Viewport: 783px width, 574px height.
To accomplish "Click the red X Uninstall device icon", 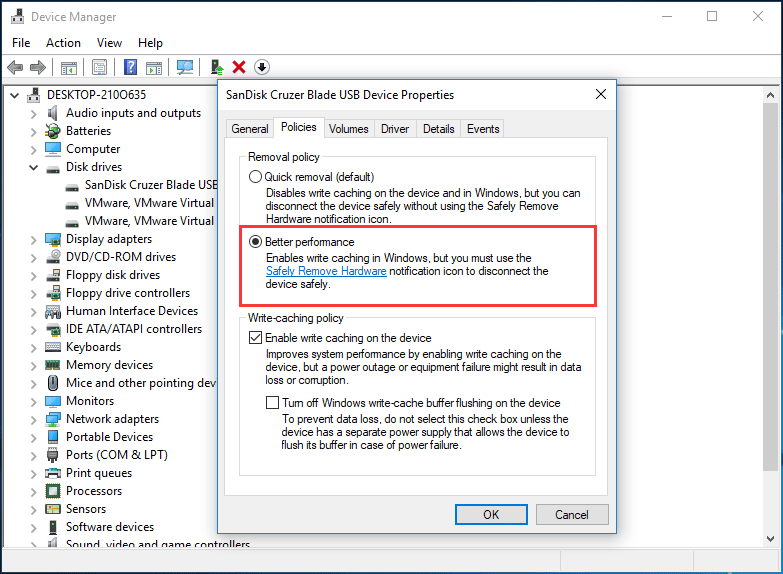I will click(239, 67).
